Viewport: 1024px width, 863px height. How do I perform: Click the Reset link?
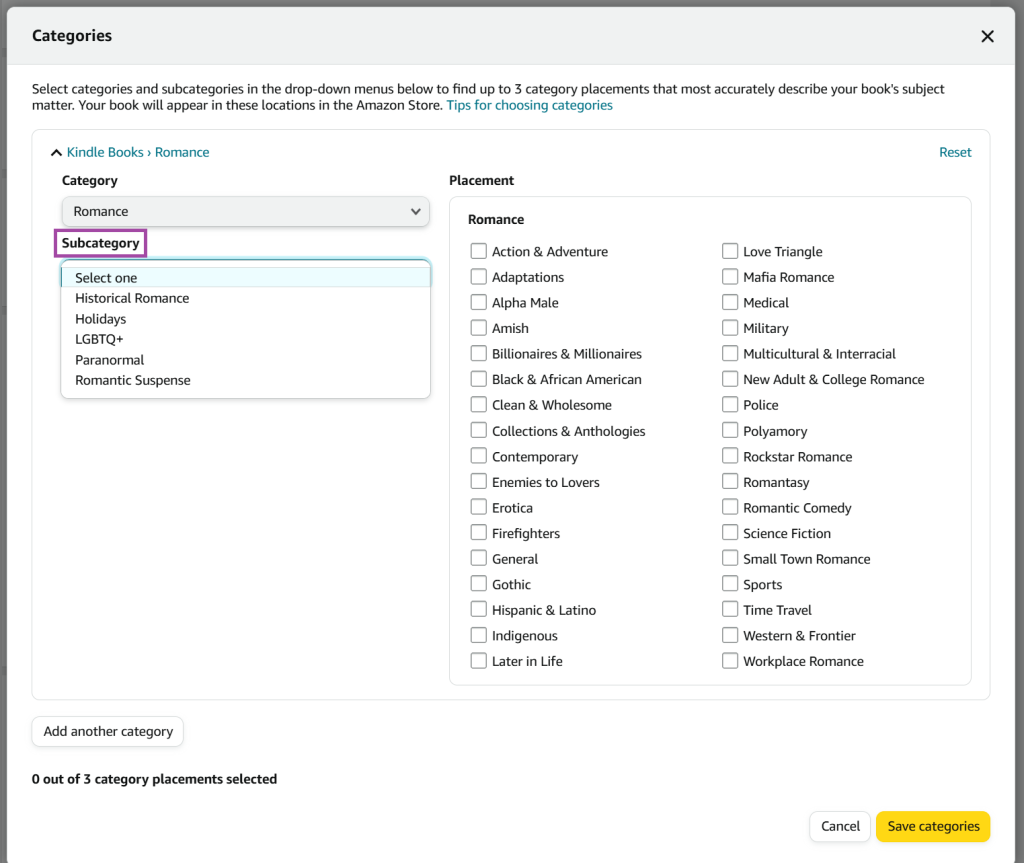pos(955,152)
